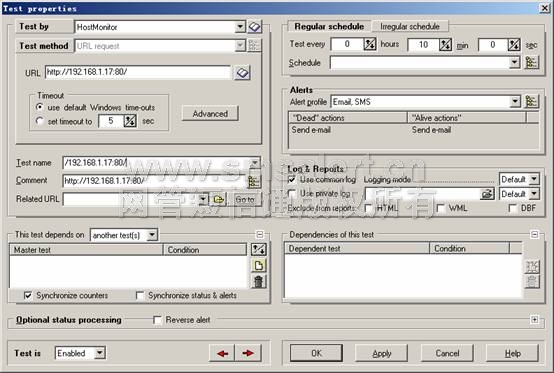Toggle Synchronize status & alerts checkbox
Image resolution: width=554 pixels, height=373 pixels.
point(140,295)
